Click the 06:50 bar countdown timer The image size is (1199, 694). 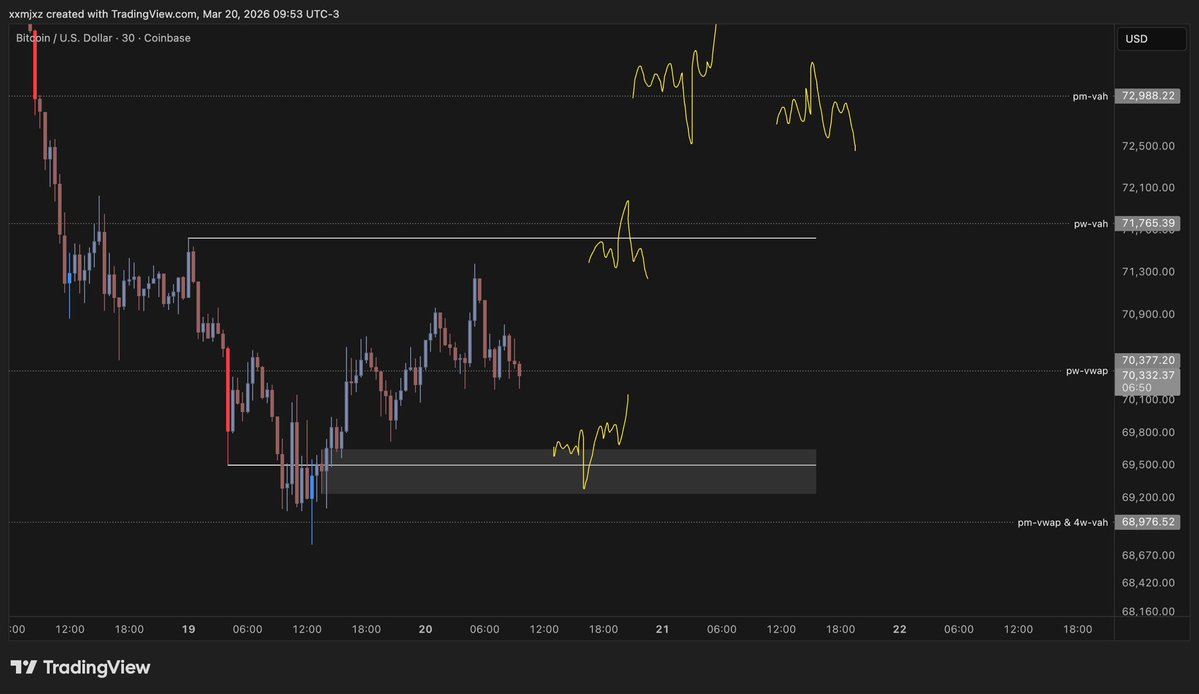coord(1136,388)
